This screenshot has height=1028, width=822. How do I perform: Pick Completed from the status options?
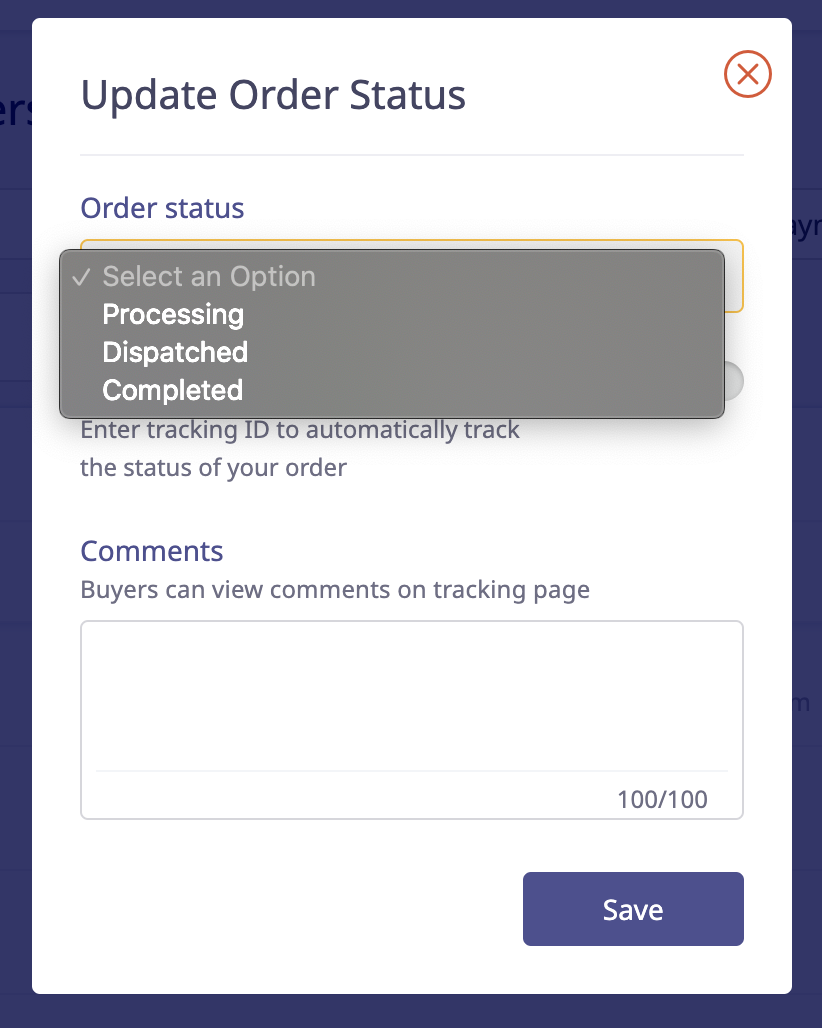(171, 390)
